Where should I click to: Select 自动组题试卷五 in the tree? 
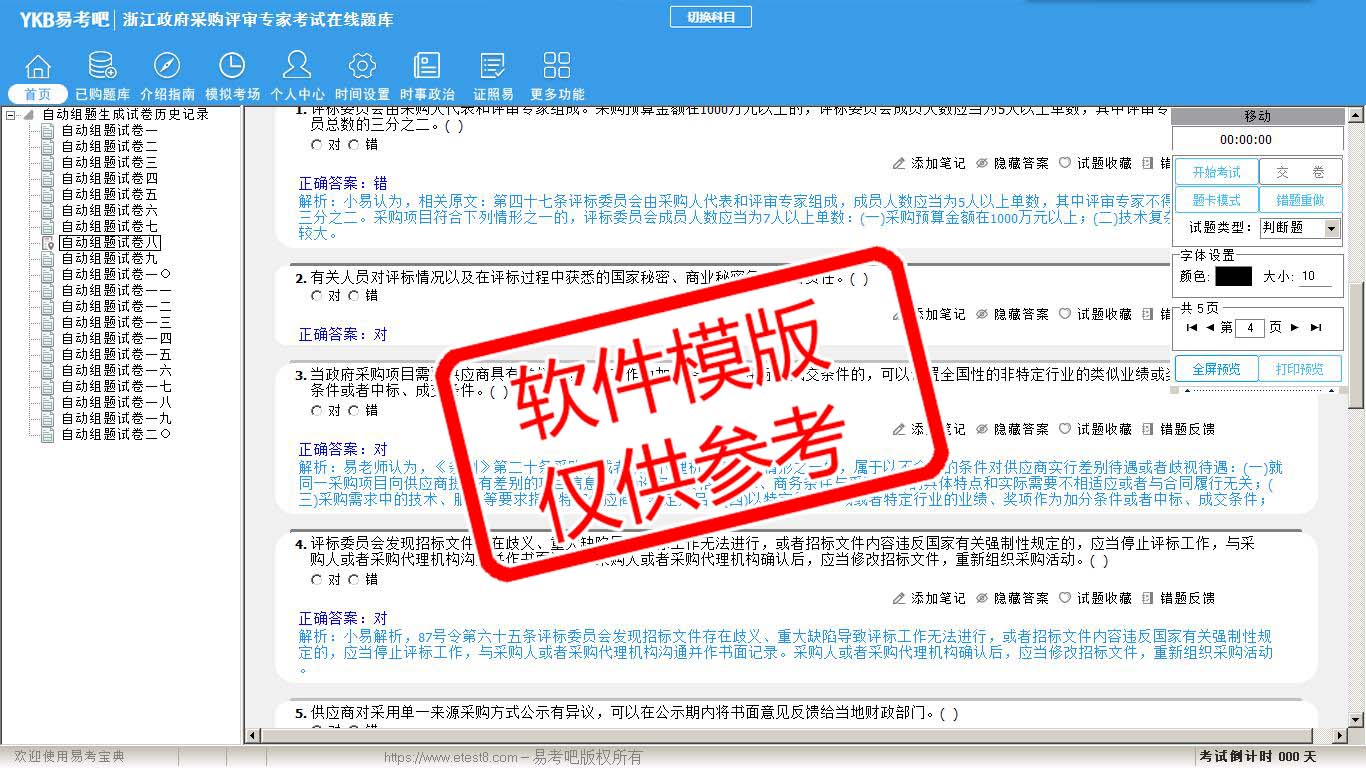pos(109,195)
